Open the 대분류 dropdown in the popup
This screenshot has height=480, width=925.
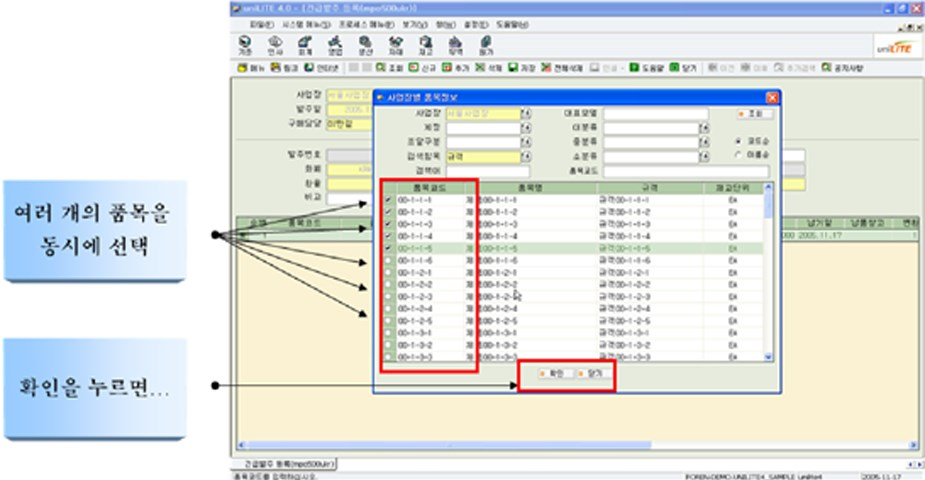click(704, 127)
